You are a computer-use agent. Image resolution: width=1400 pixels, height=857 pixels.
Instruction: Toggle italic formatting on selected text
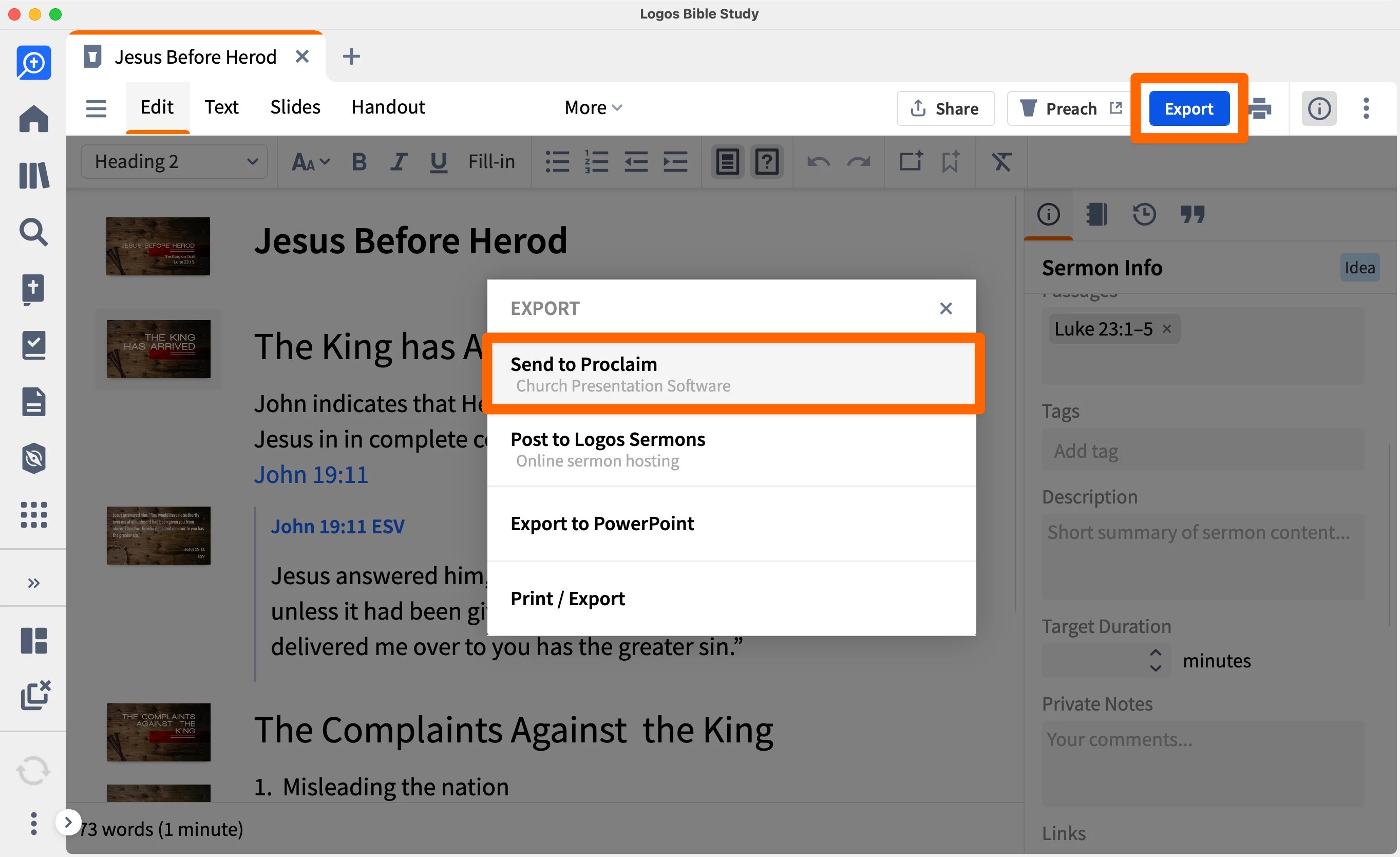click(x=399, y=161)
